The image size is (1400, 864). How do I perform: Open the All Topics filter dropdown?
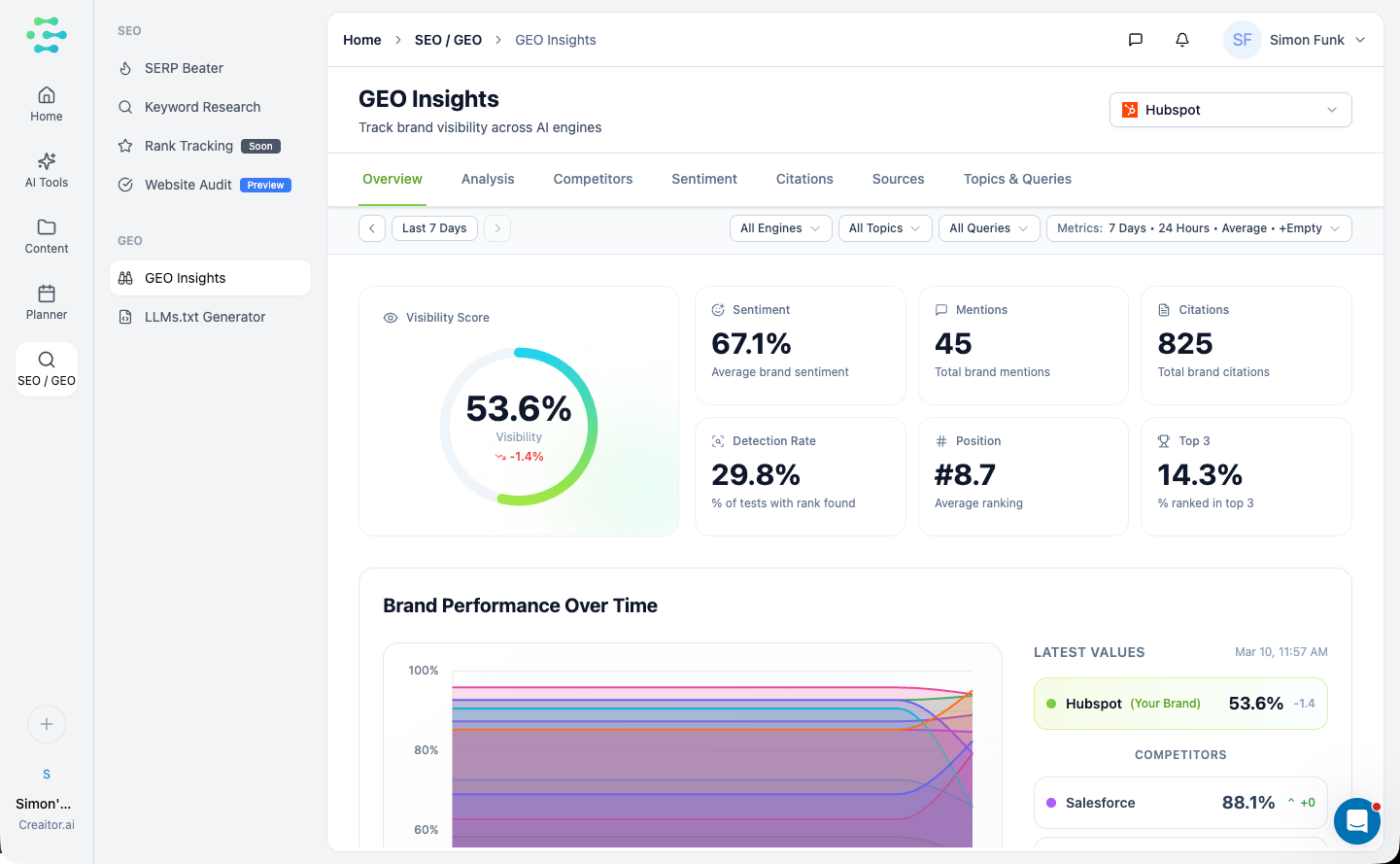click(884, 228)
